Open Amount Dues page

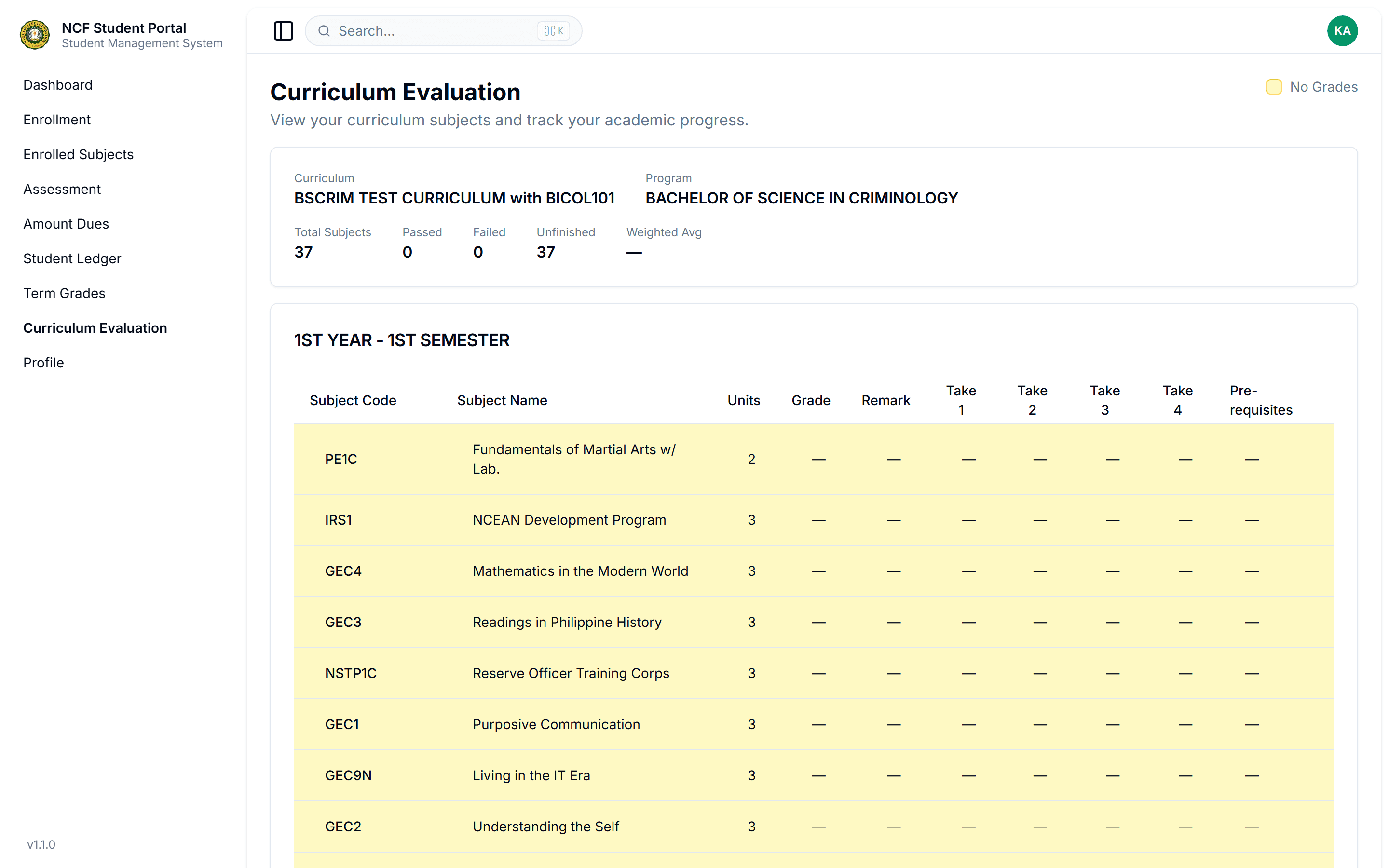[66, 224]
